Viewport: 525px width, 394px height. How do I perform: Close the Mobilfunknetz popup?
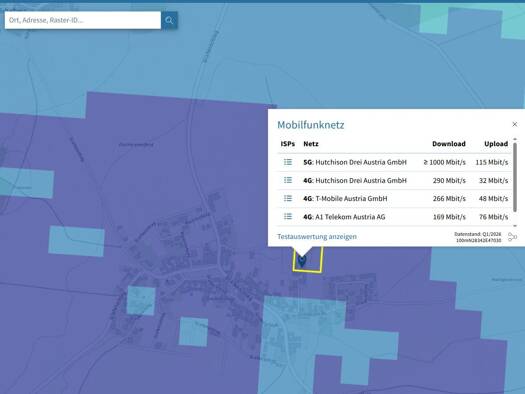[x=515, y=124]
